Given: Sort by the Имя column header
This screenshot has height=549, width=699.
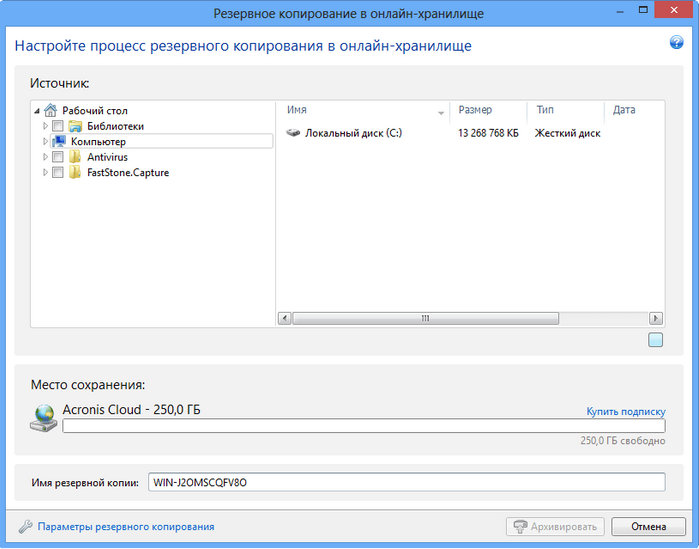Looking at the screenshot, I should click(363, 110).
